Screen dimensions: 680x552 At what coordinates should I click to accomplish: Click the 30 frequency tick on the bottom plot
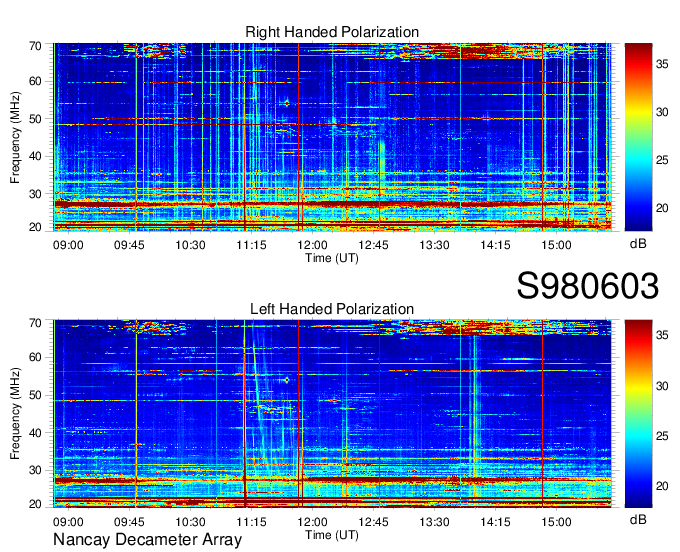point(35,470)
